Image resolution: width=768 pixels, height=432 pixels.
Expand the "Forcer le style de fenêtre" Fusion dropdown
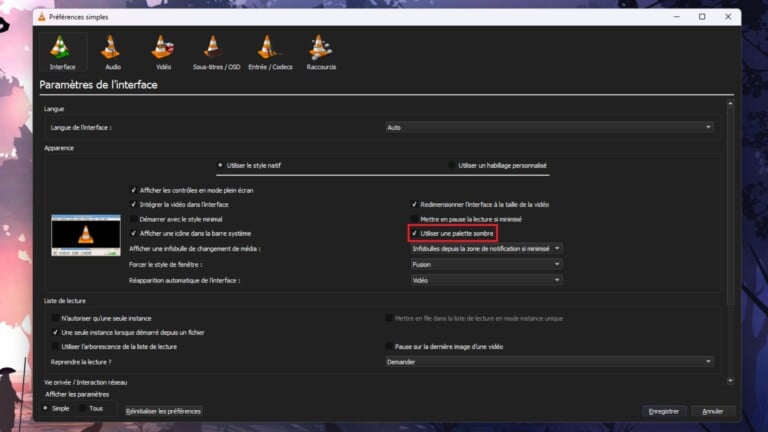[486, 264]
